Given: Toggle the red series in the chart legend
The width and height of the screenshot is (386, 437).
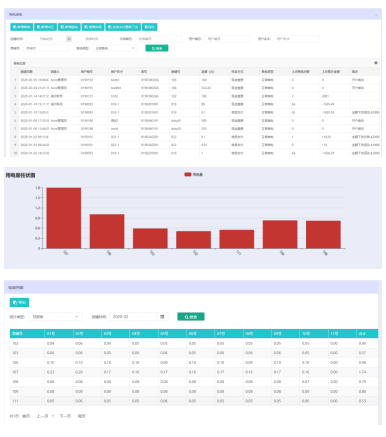Looking at the screenshot, I should tap(193, 174).
